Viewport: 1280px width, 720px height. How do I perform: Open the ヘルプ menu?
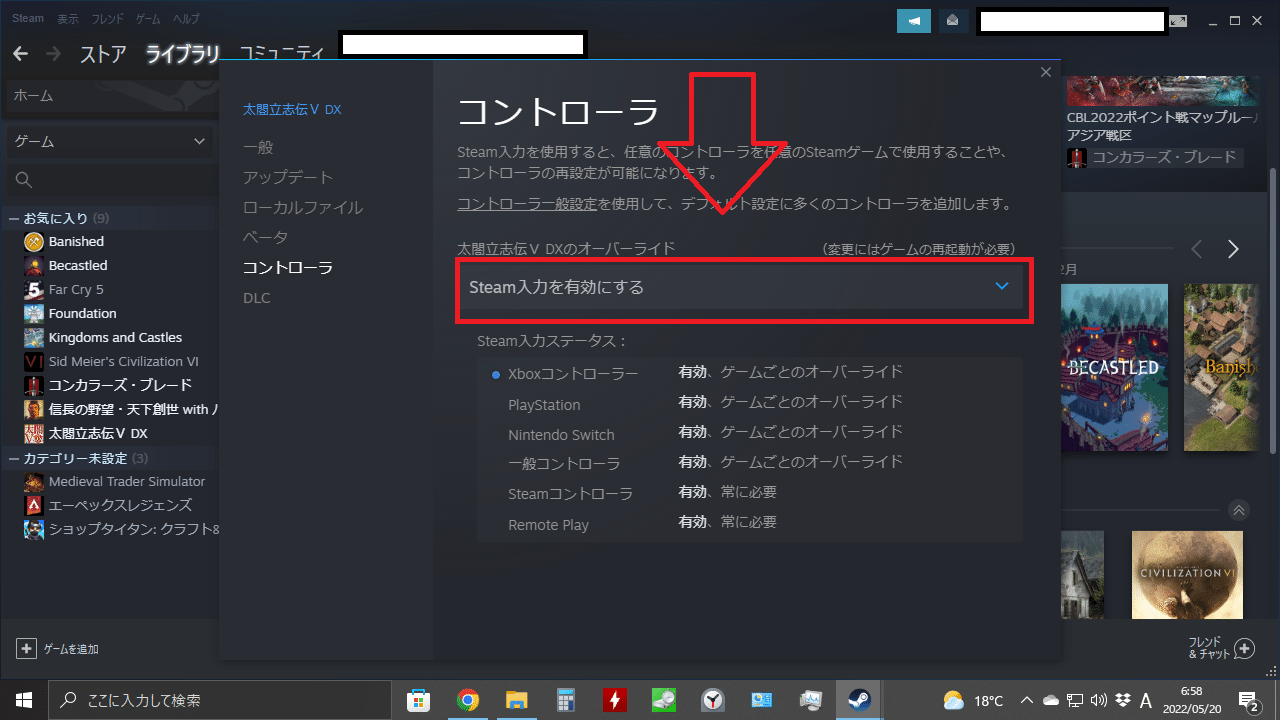(186, 19)
